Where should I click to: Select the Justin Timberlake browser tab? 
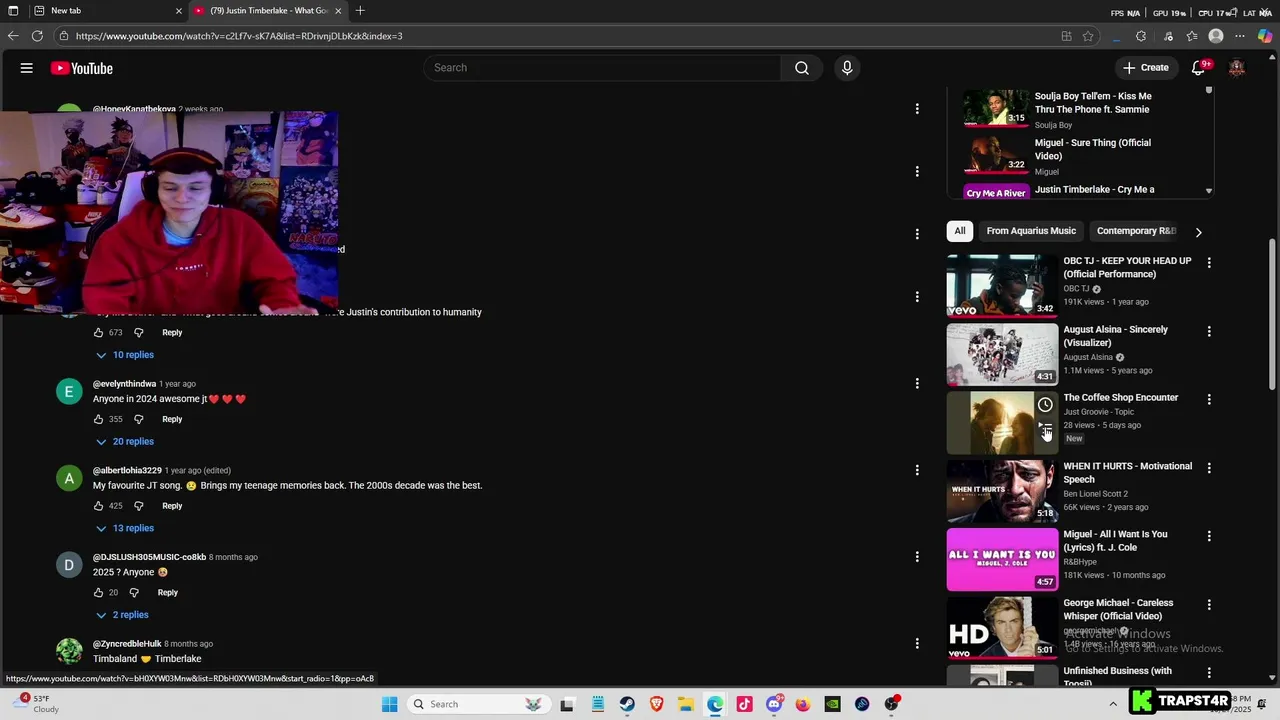[x=268, y=11]
